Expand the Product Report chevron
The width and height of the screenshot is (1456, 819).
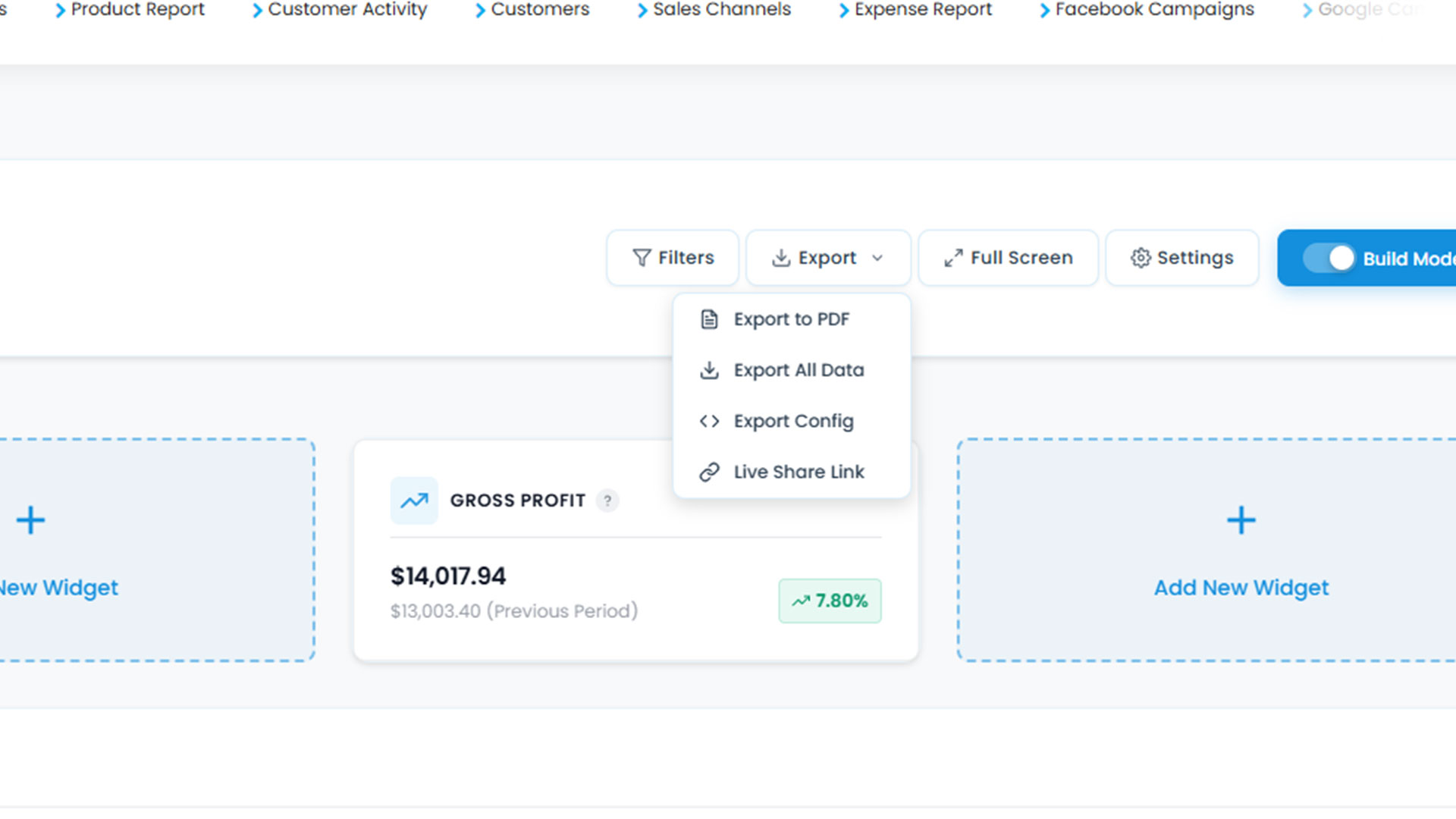tap(60, 11)
